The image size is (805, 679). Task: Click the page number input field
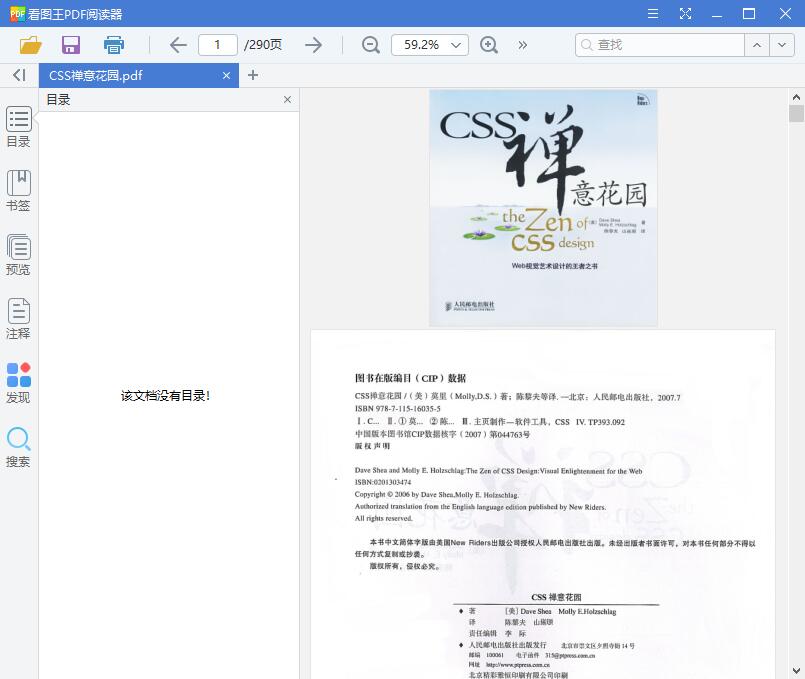(x=218, y=45)
